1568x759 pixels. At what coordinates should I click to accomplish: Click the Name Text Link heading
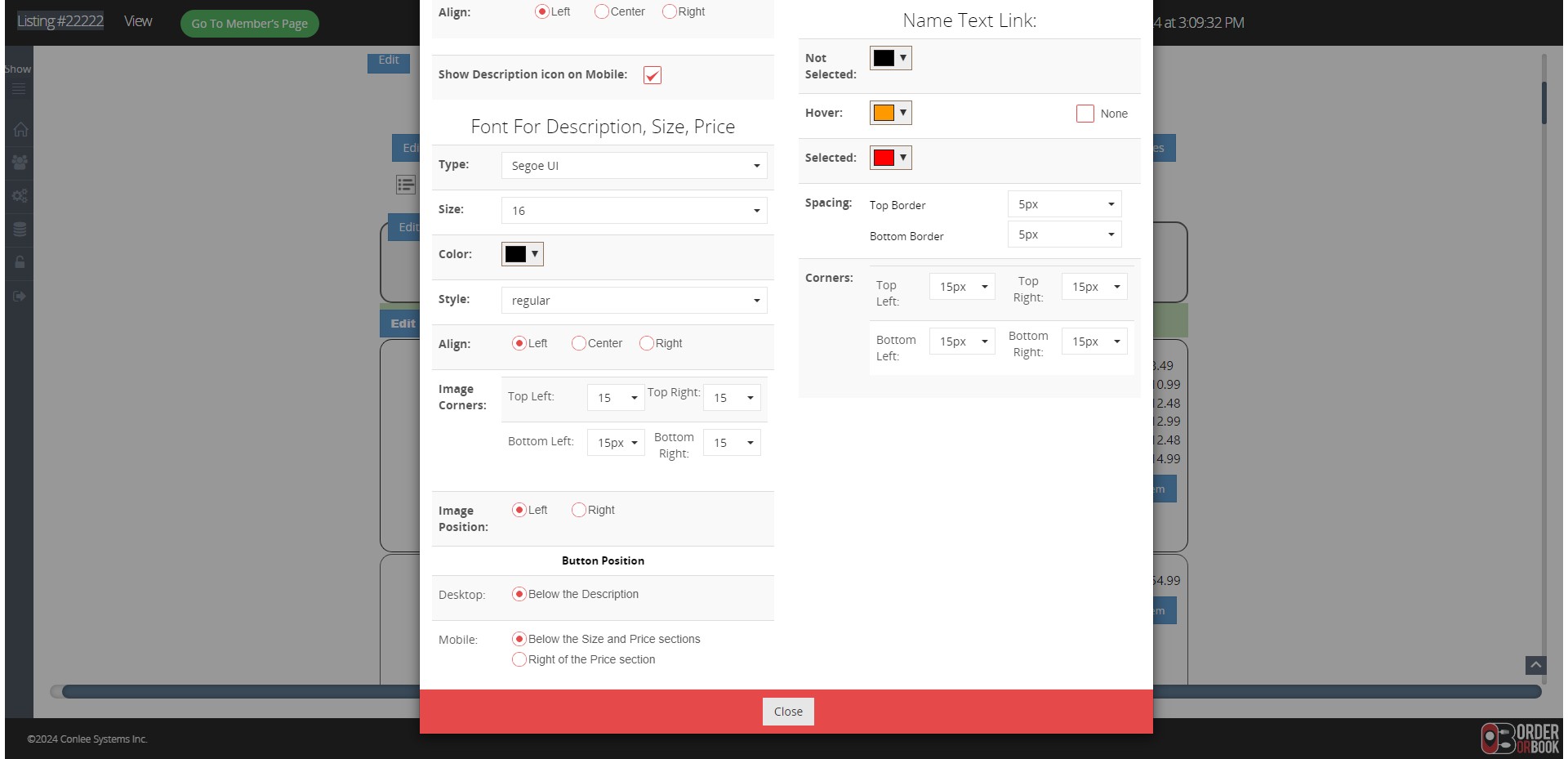[x=969, y=20]
